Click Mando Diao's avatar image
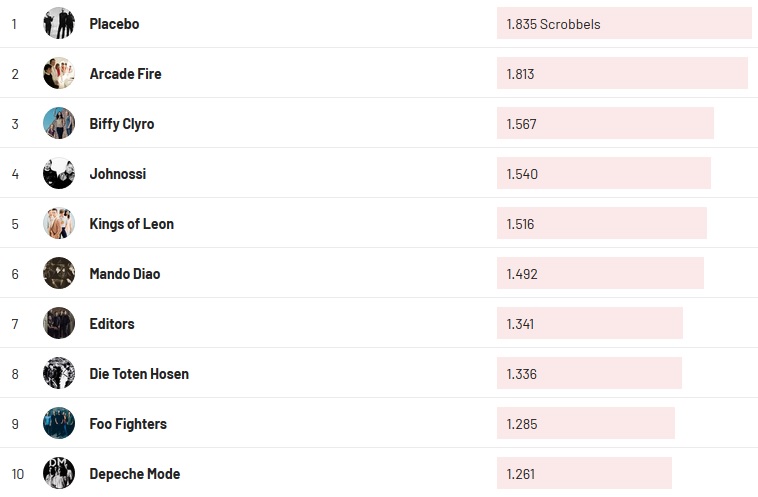Image resolution: width=758 pixels, height=497 pixels. pos(59,273)
